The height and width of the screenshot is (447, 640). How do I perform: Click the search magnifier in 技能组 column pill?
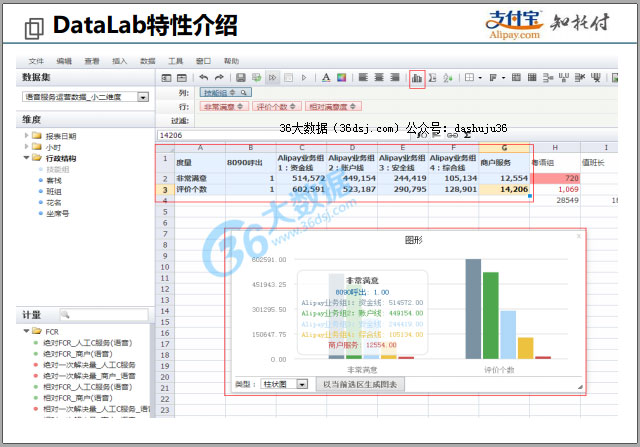pyautogui.click(x=244, y=93)
